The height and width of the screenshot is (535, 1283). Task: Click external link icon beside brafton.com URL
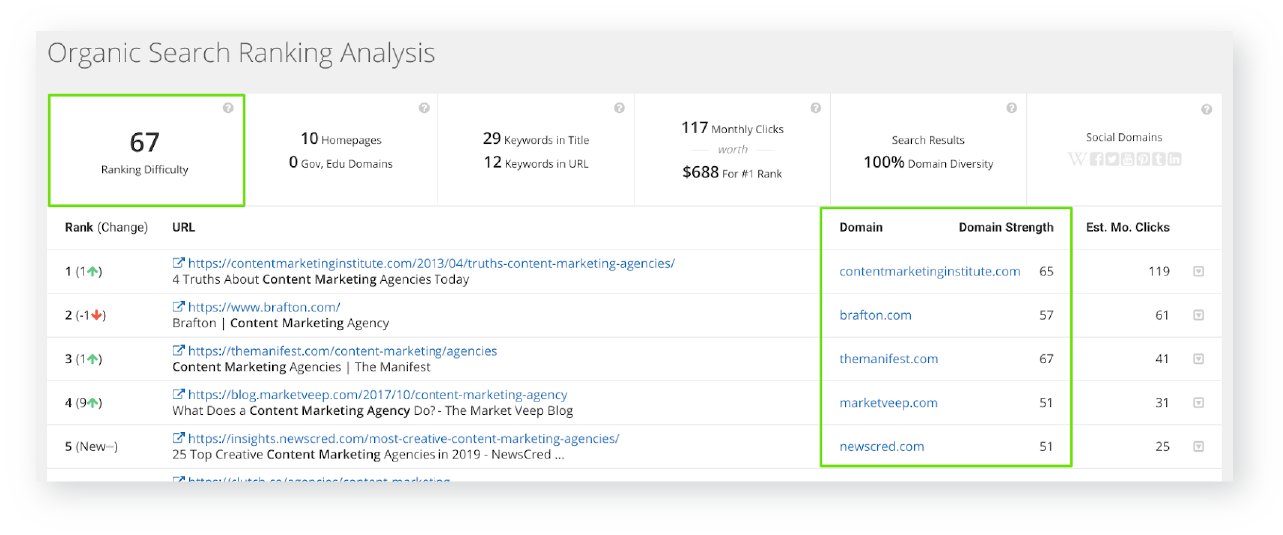(179, 307)
